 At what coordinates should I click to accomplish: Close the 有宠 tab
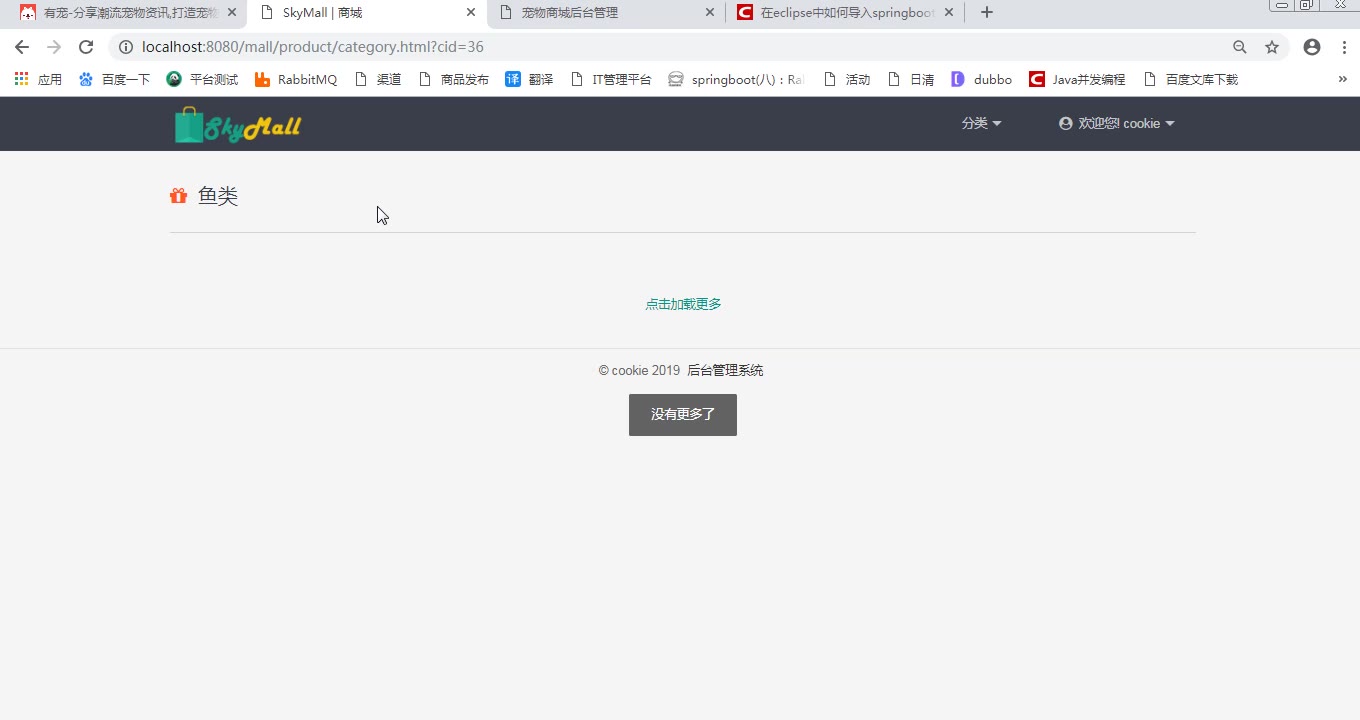click(232, 13)
